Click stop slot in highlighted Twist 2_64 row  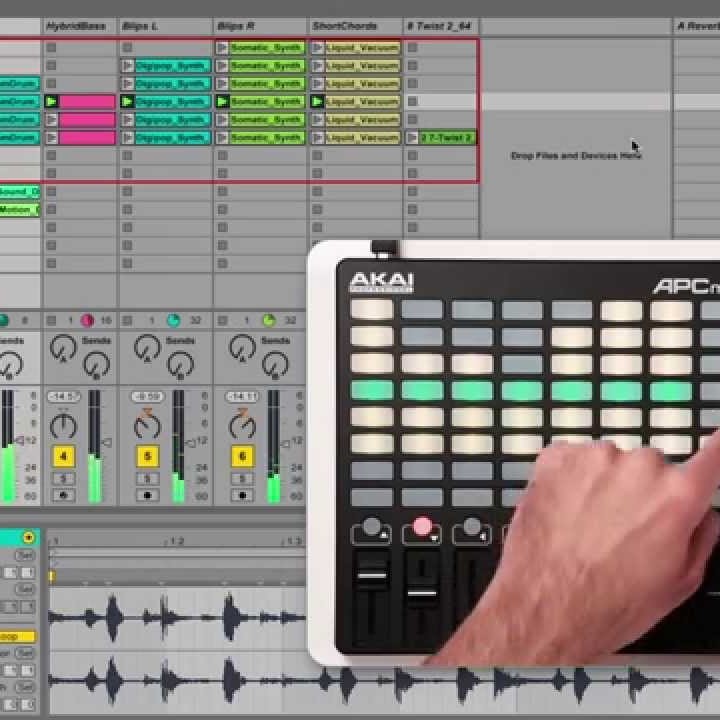point(412,101)
